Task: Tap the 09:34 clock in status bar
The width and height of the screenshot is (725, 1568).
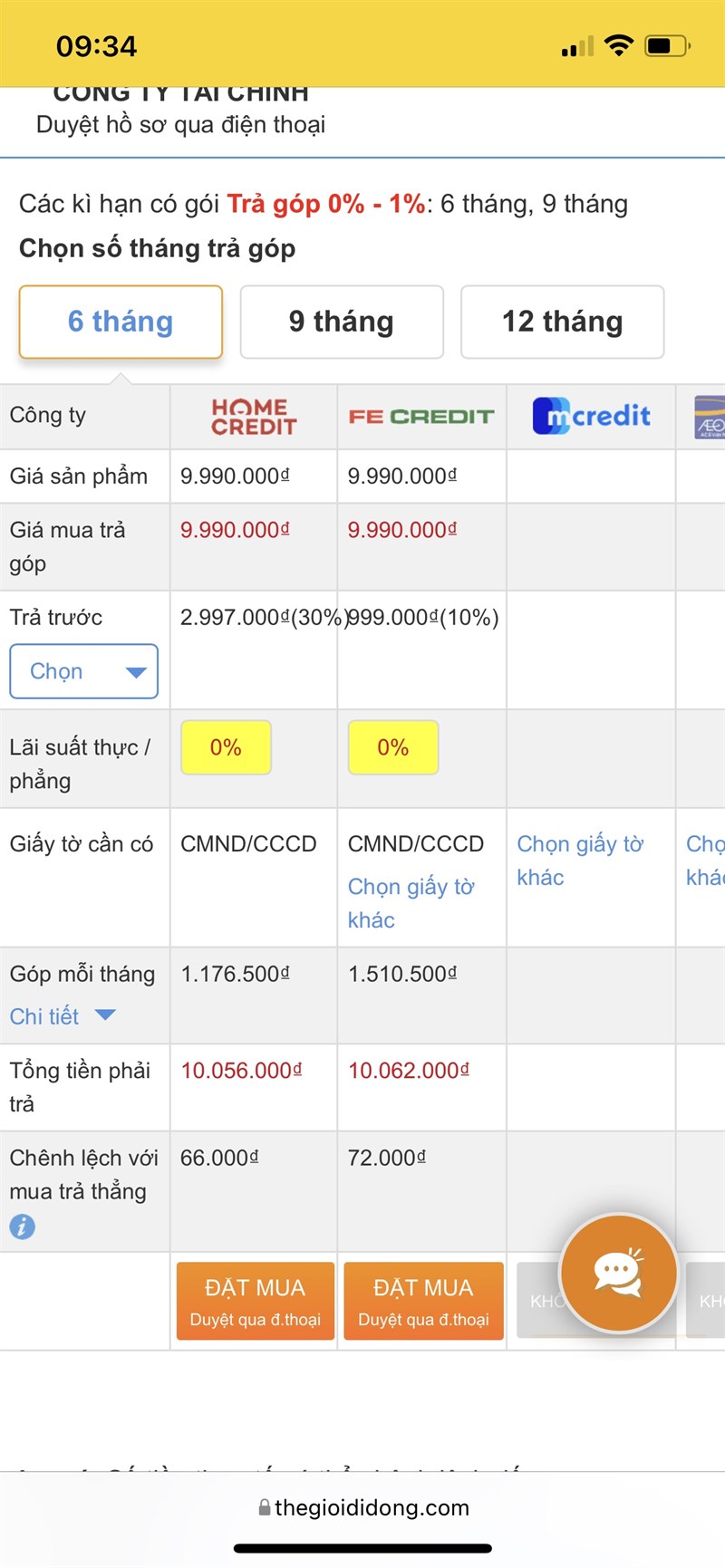Action: point(96,46)
